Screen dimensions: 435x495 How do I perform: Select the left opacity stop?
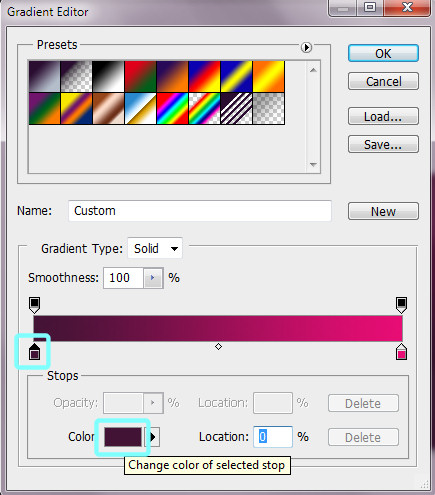point(35,305)
